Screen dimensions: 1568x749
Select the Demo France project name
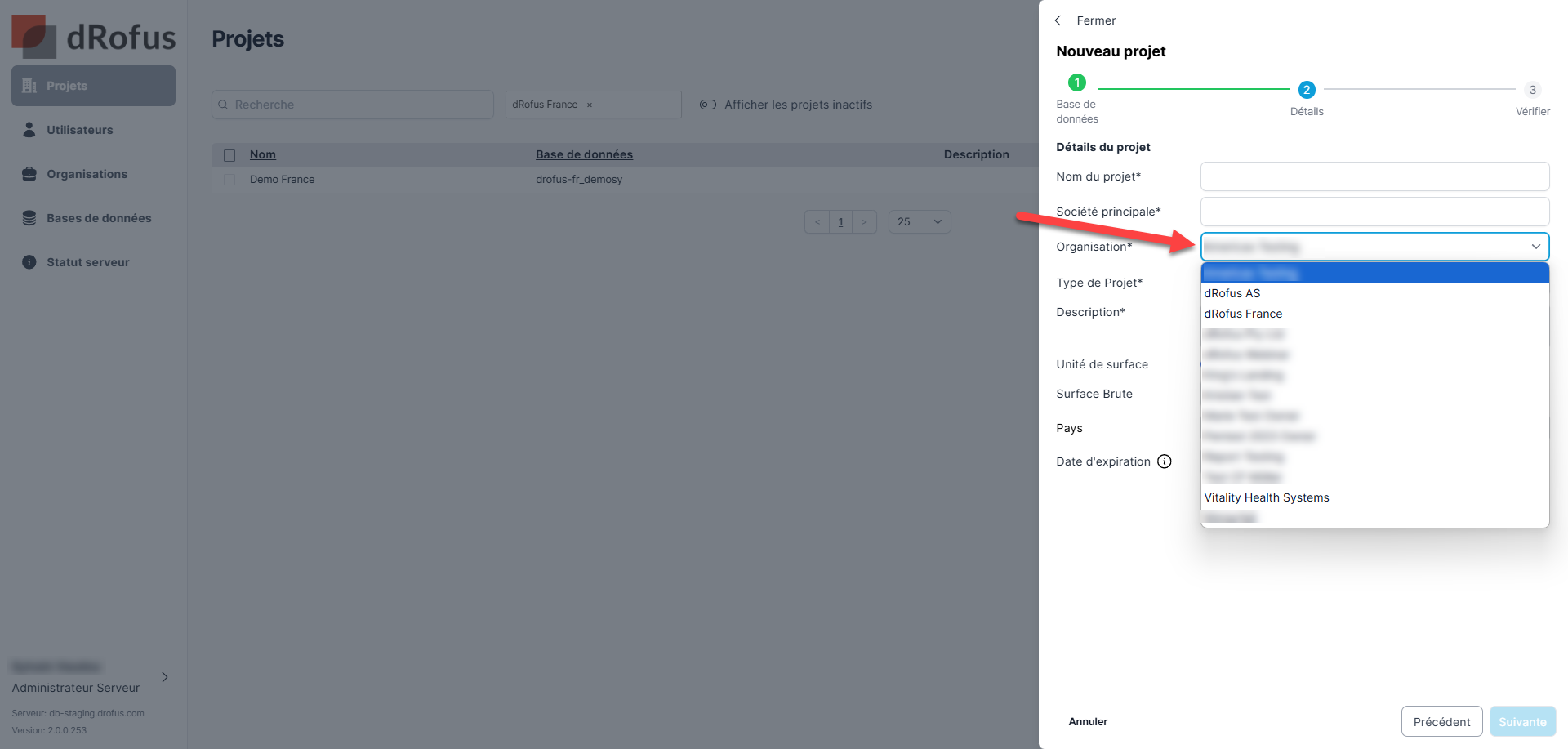(282, 180)
